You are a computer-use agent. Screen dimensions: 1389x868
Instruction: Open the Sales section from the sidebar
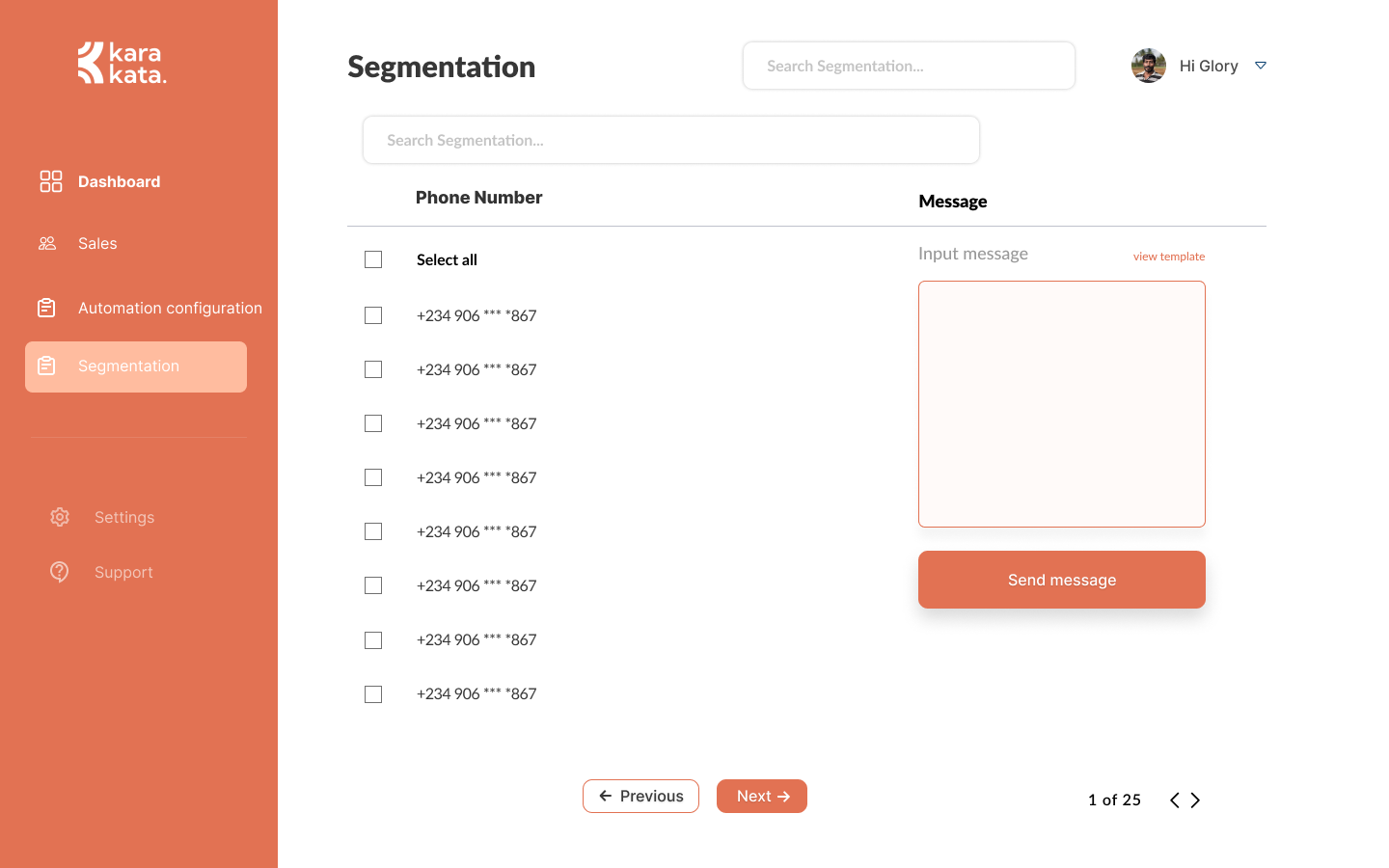[x=96, y=243]
